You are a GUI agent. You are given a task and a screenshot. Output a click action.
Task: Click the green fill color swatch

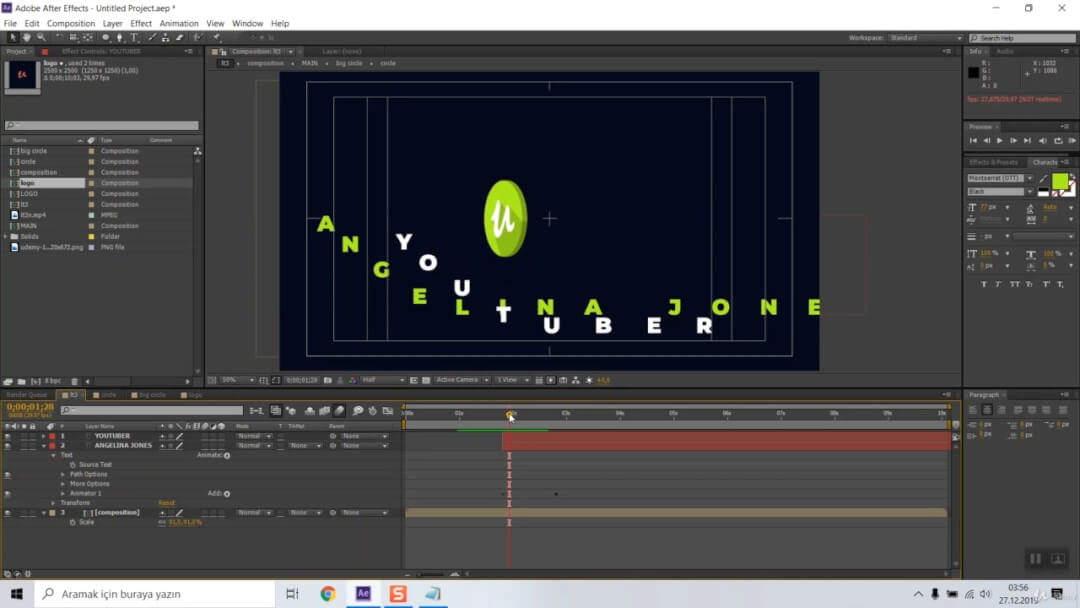click(1059, 181)
